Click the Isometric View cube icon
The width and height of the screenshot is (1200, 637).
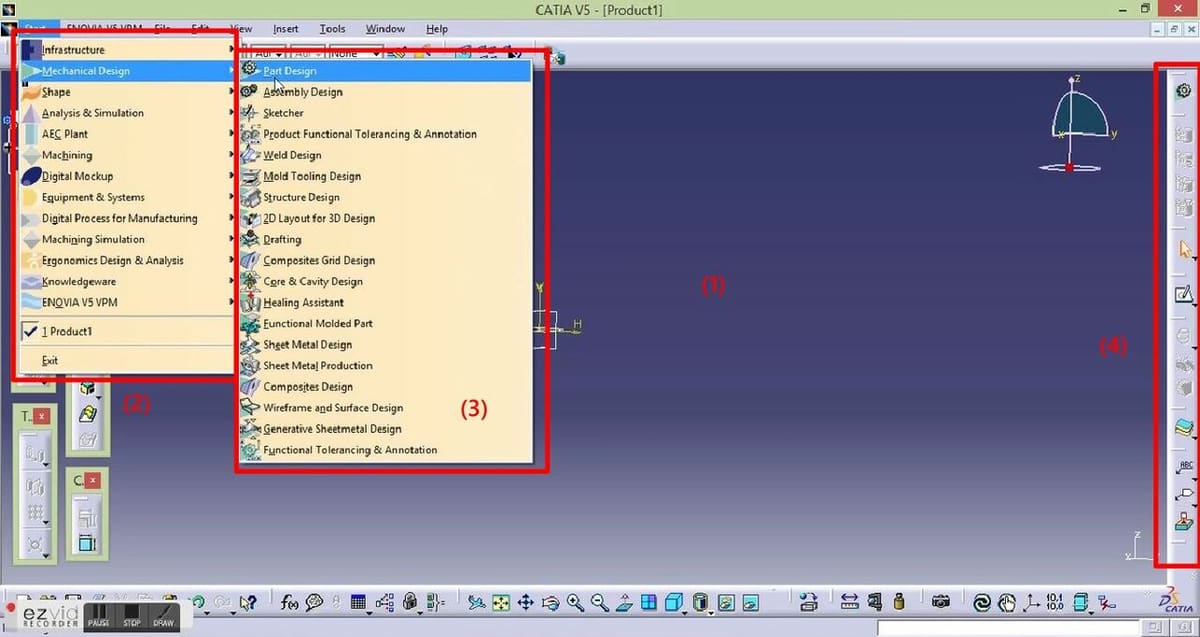pos(675,602)
